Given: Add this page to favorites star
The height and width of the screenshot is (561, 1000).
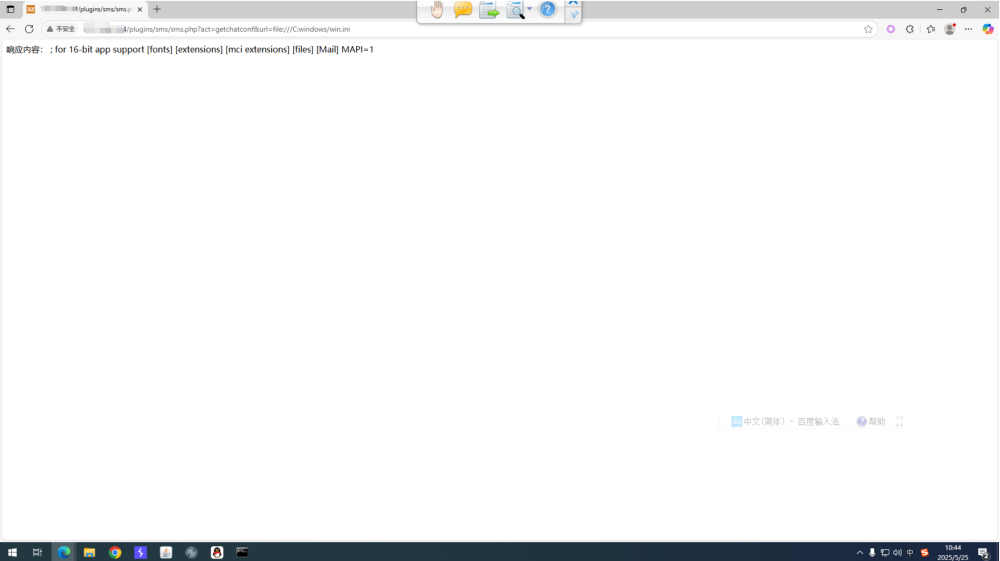Looking at the screenshot, I should (x=868, y=29).
